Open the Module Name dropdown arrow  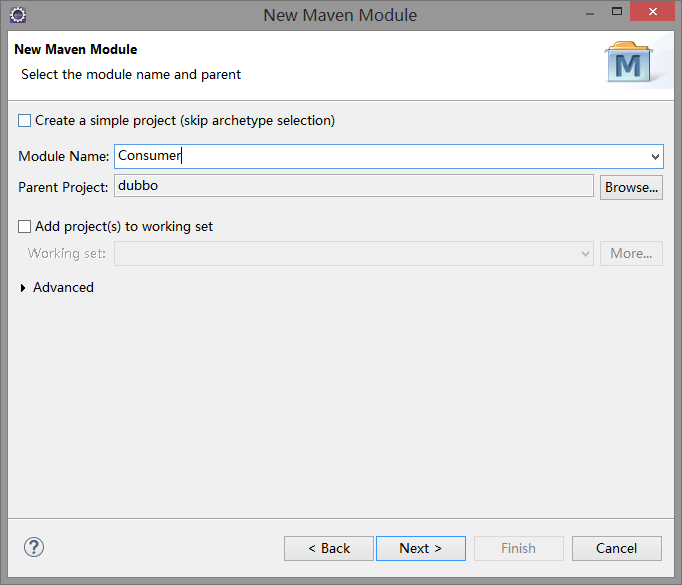[x=655, y=157]
